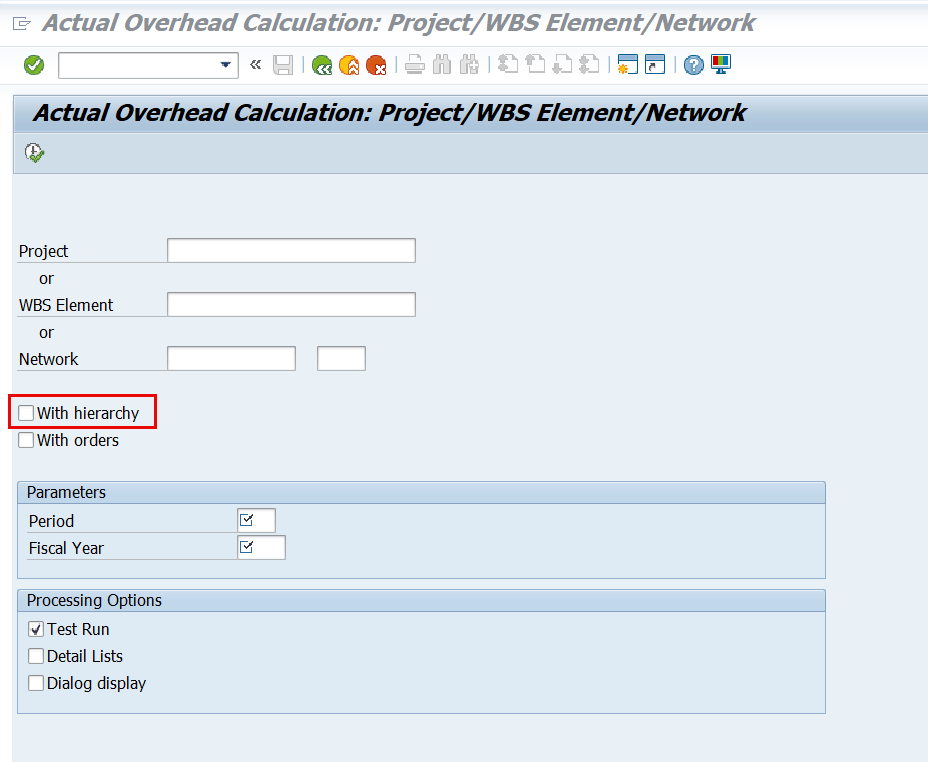Uncheck the Test Run checkbox
928x762 pixels.
[x=36, y=629]
